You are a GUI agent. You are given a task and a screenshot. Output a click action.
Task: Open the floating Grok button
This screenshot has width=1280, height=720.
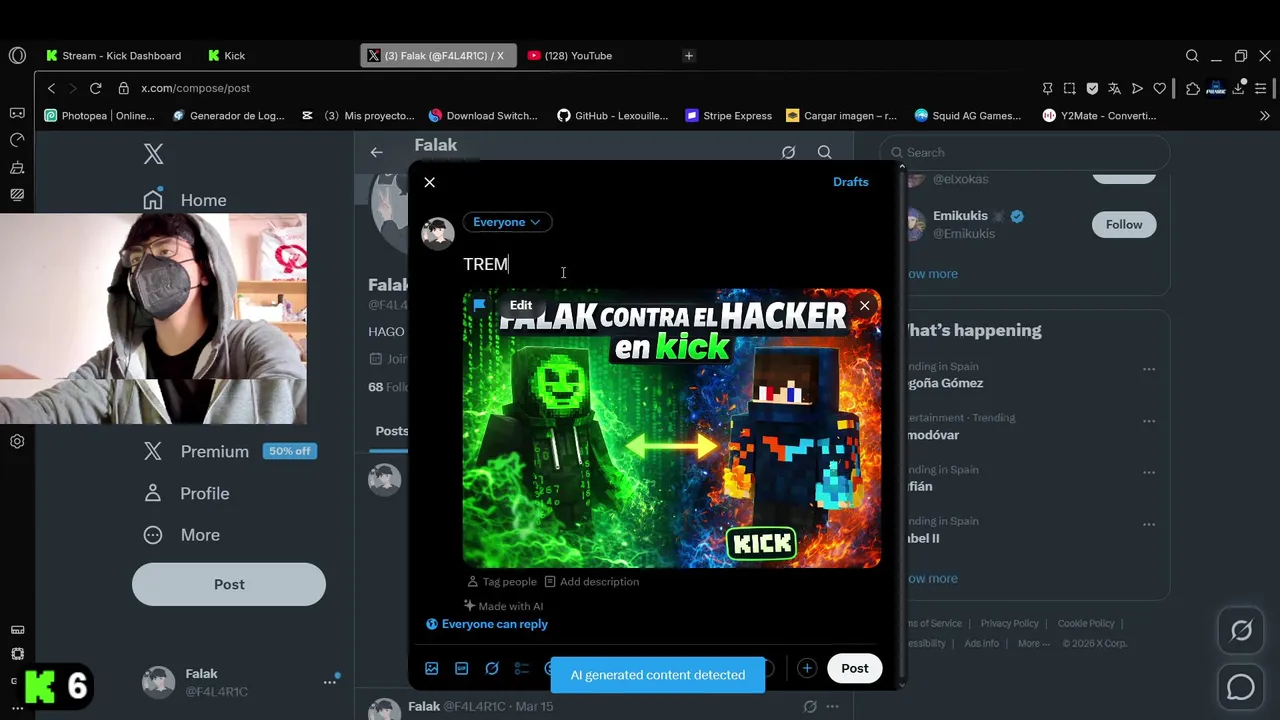coord(1241,631)
